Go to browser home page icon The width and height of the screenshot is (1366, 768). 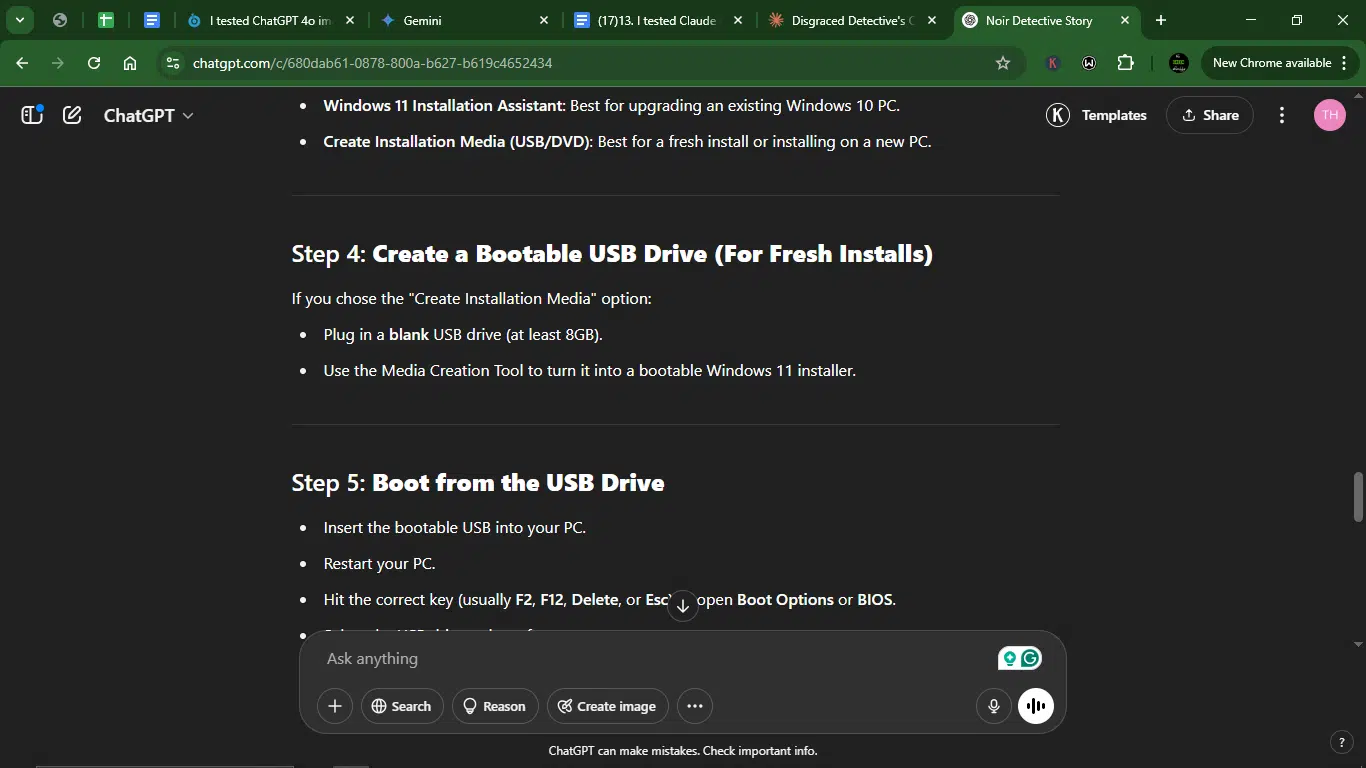coord(130,63)
